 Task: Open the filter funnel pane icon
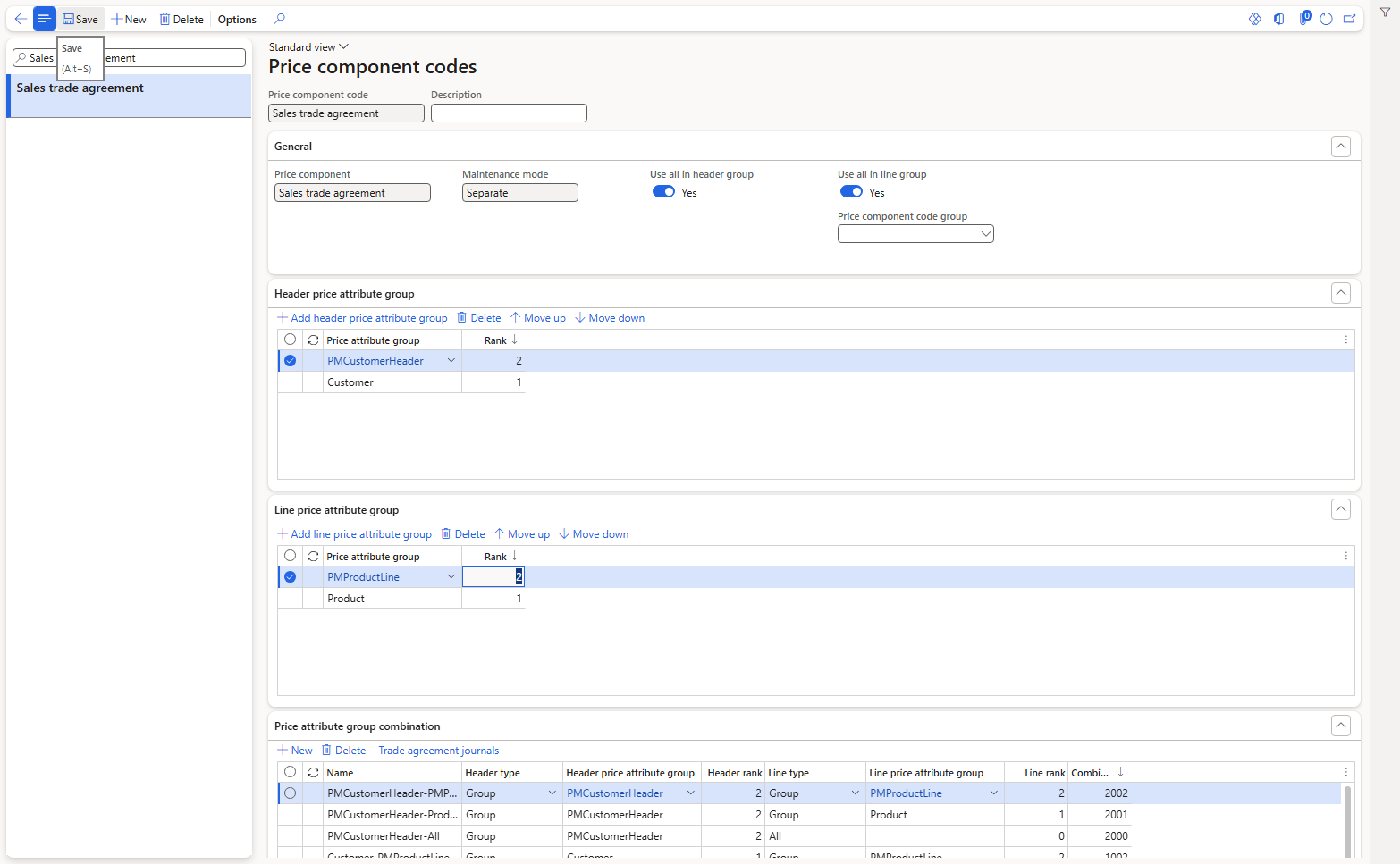[1385, 13]
